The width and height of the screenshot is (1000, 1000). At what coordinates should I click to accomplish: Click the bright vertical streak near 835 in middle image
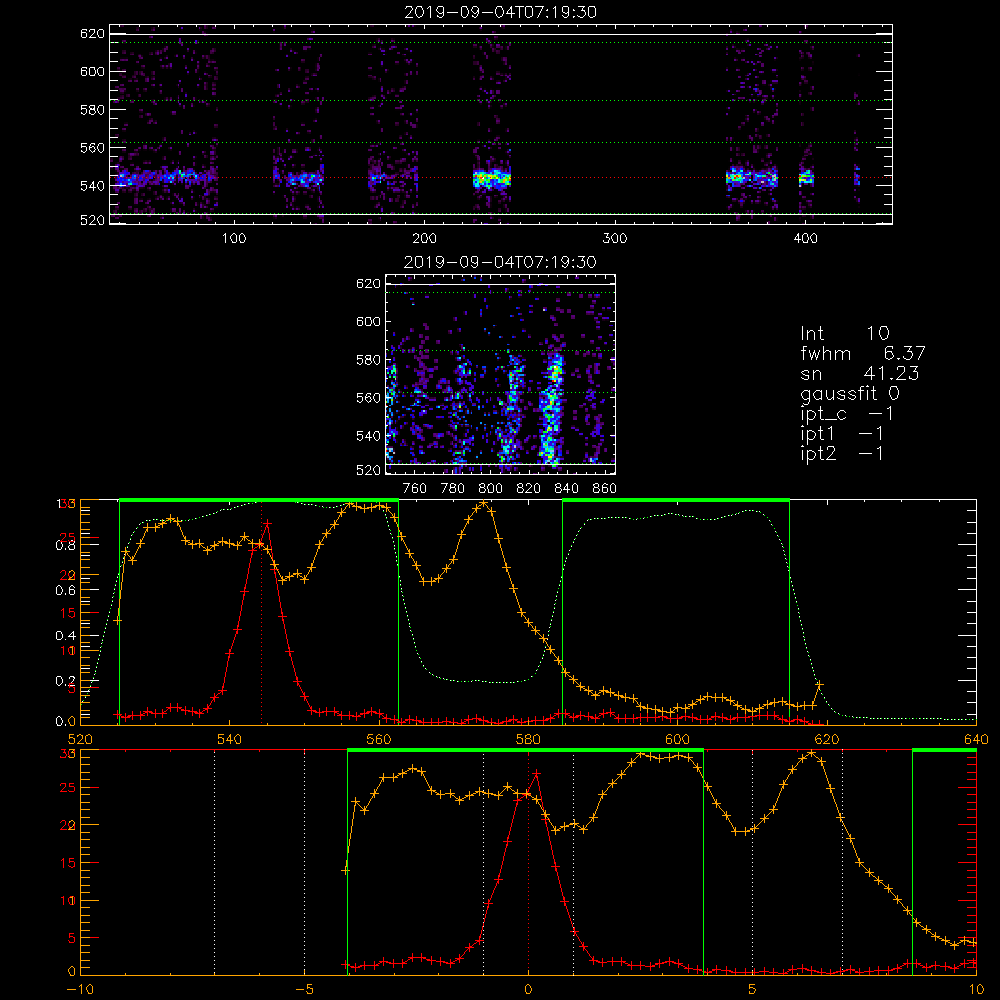point(552,408)
